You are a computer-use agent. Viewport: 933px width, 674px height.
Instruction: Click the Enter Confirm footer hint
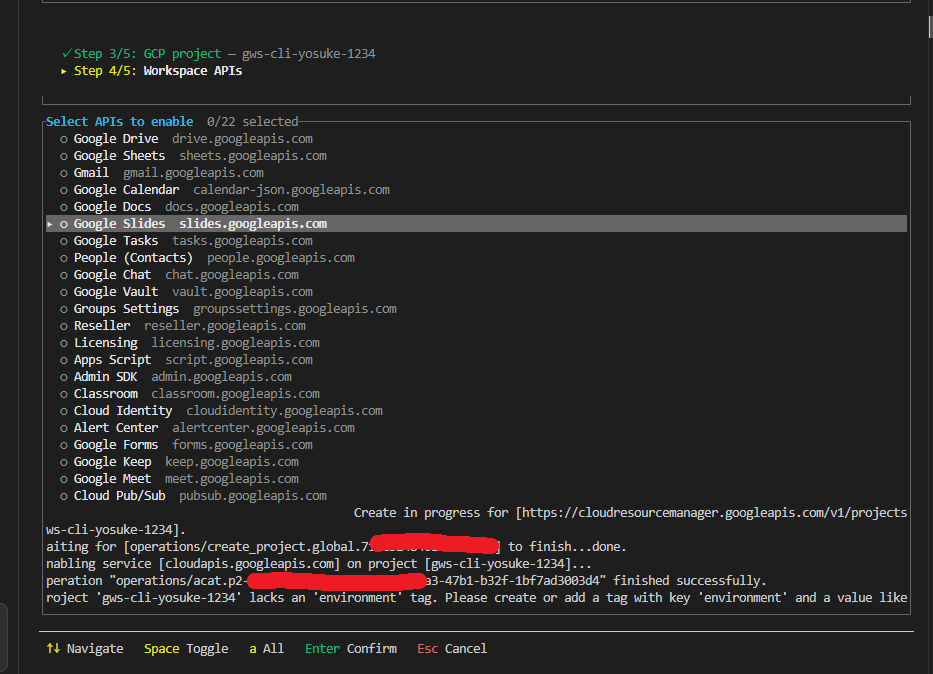(x=350, y=649)
